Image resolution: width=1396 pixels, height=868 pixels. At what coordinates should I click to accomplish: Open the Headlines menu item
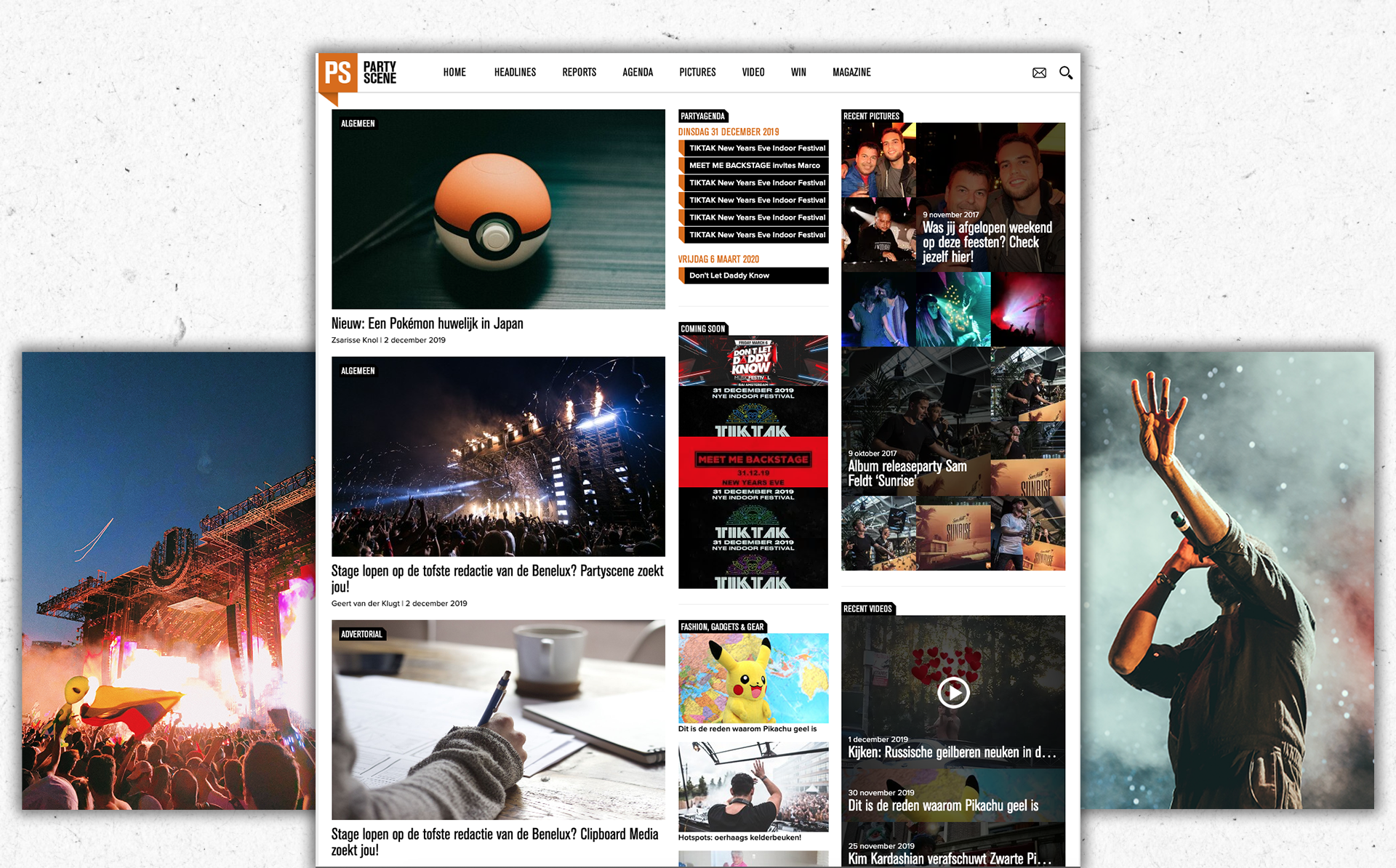point(515,72)
